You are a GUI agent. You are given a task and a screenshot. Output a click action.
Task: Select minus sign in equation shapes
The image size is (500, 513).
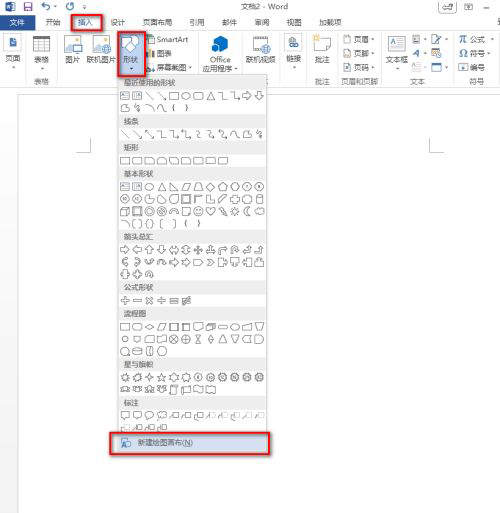(x=137, y=300)
